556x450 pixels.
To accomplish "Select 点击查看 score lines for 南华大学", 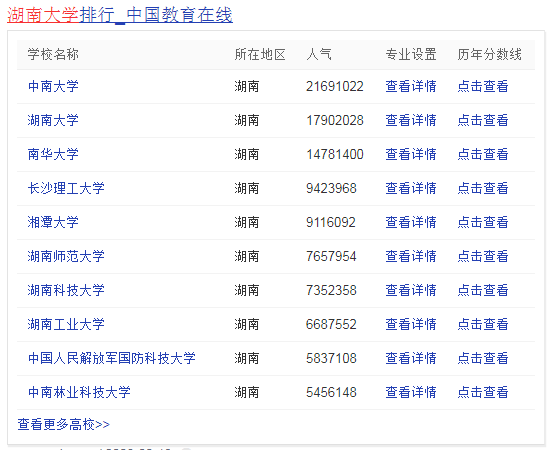I will (x=483, y=154).
